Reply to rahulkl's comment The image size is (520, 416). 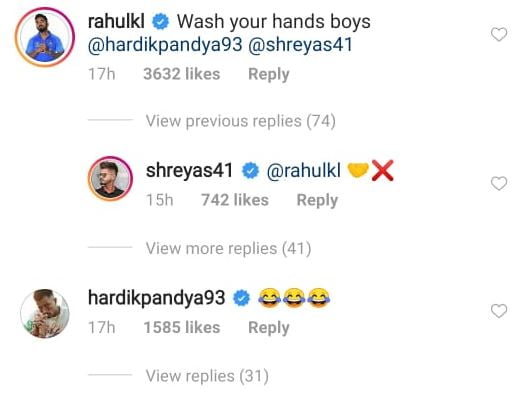click(269, 74)
